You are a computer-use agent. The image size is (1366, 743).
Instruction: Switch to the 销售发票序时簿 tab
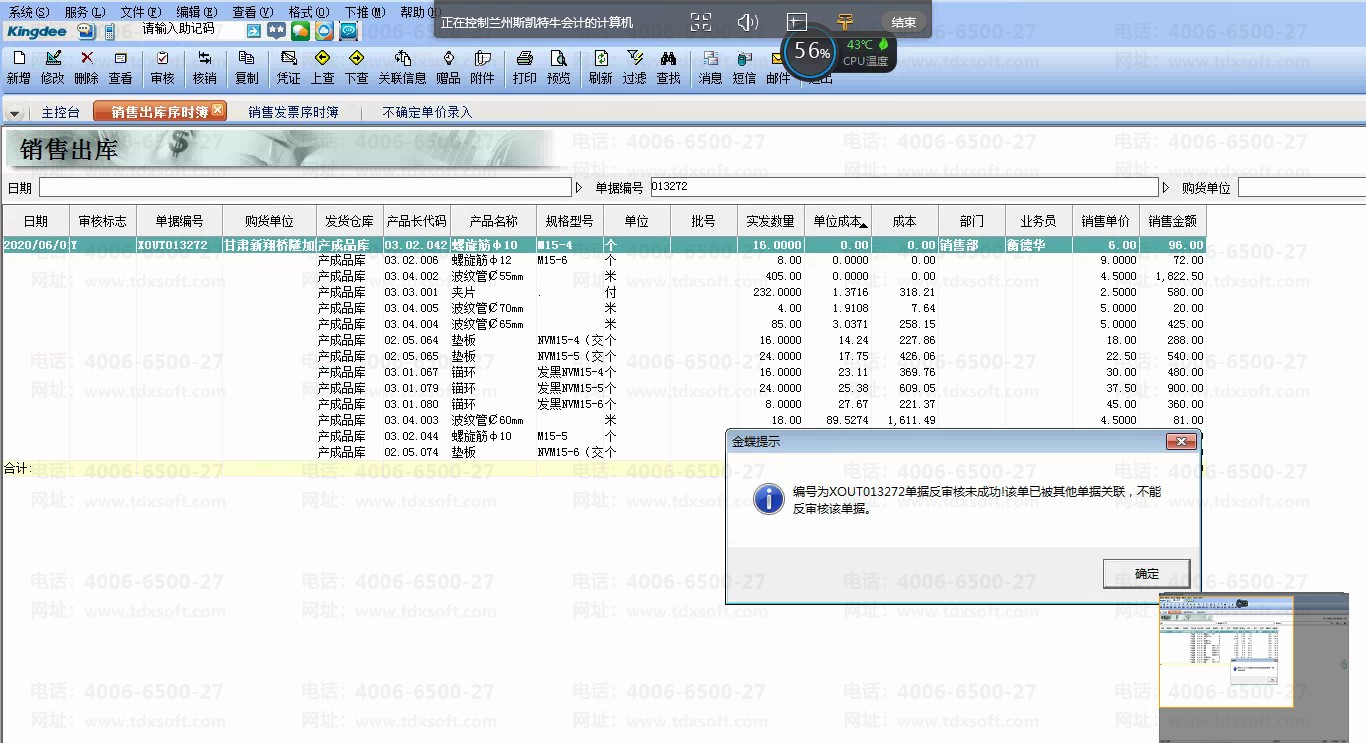tap(293, 112)
